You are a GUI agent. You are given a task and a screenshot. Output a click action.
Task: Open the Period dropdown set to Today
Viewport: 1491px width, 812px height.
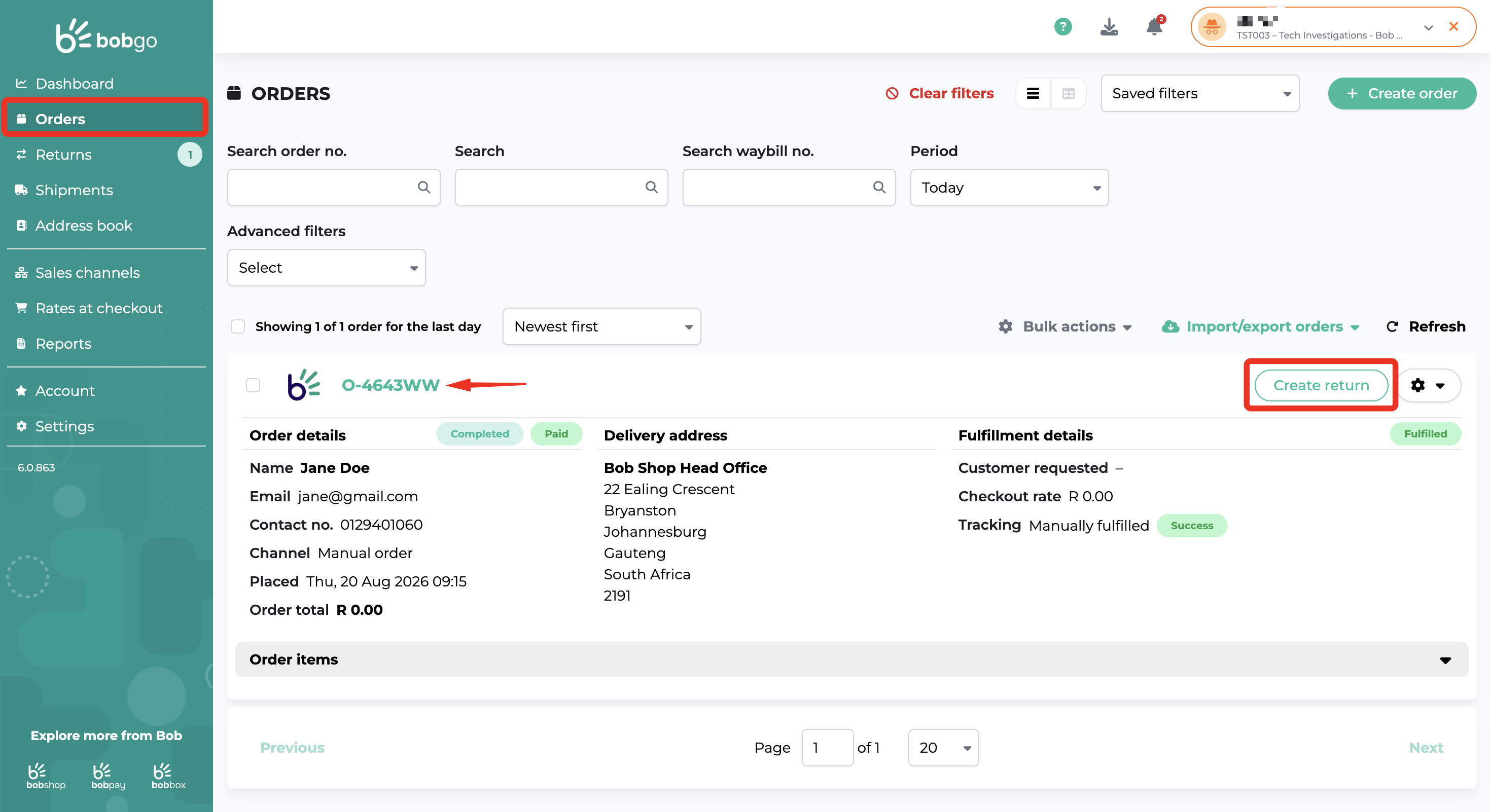pyautogui.click(x=1009, y=188)
